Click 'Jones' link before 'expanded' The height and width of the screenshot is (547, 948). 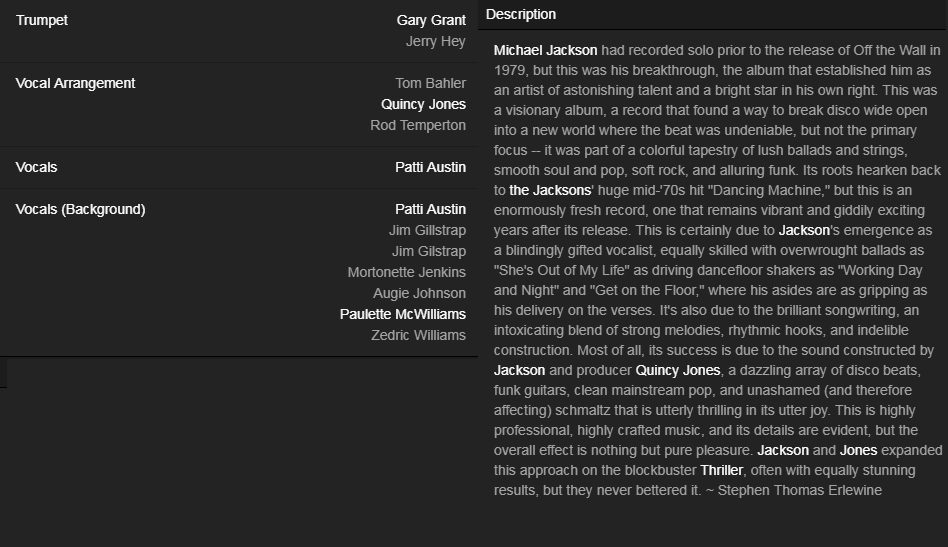tap(858, 450)
